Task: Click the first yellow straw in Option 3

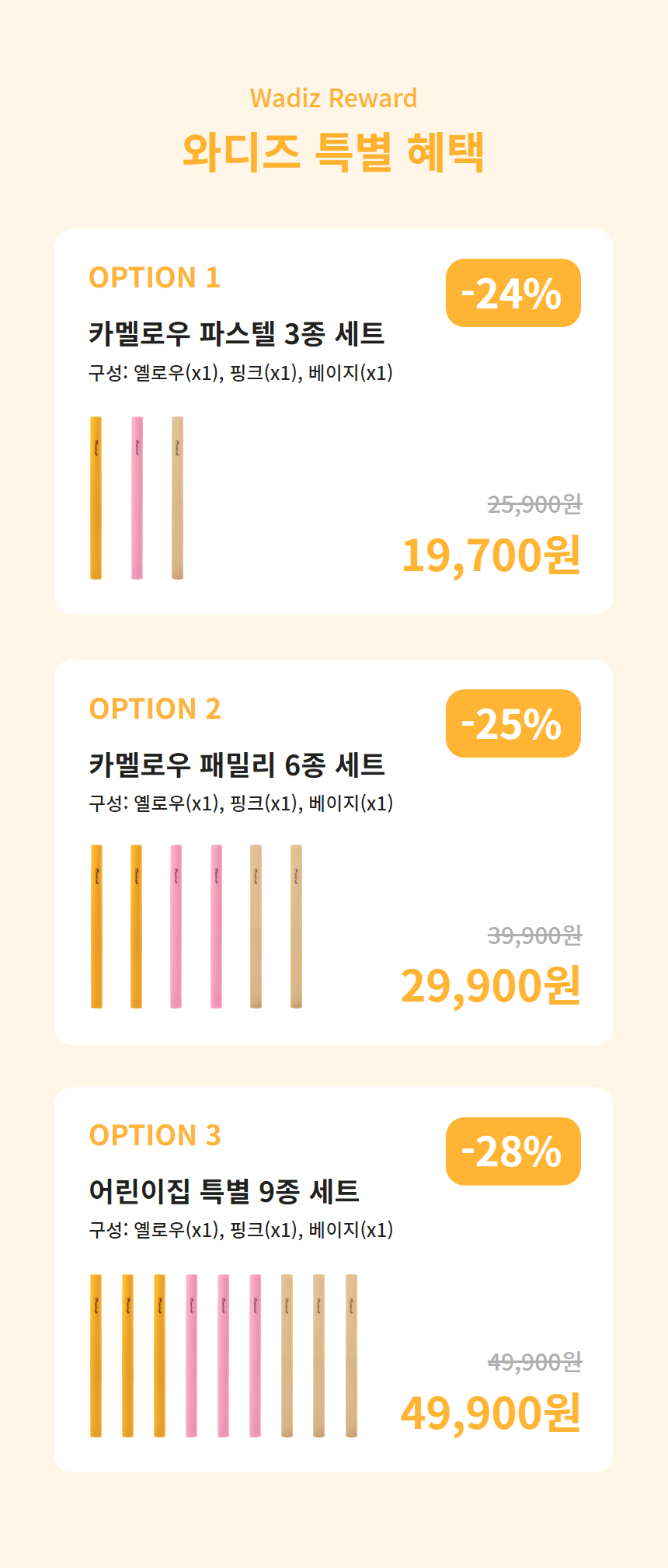Action: click(96, 1355)
